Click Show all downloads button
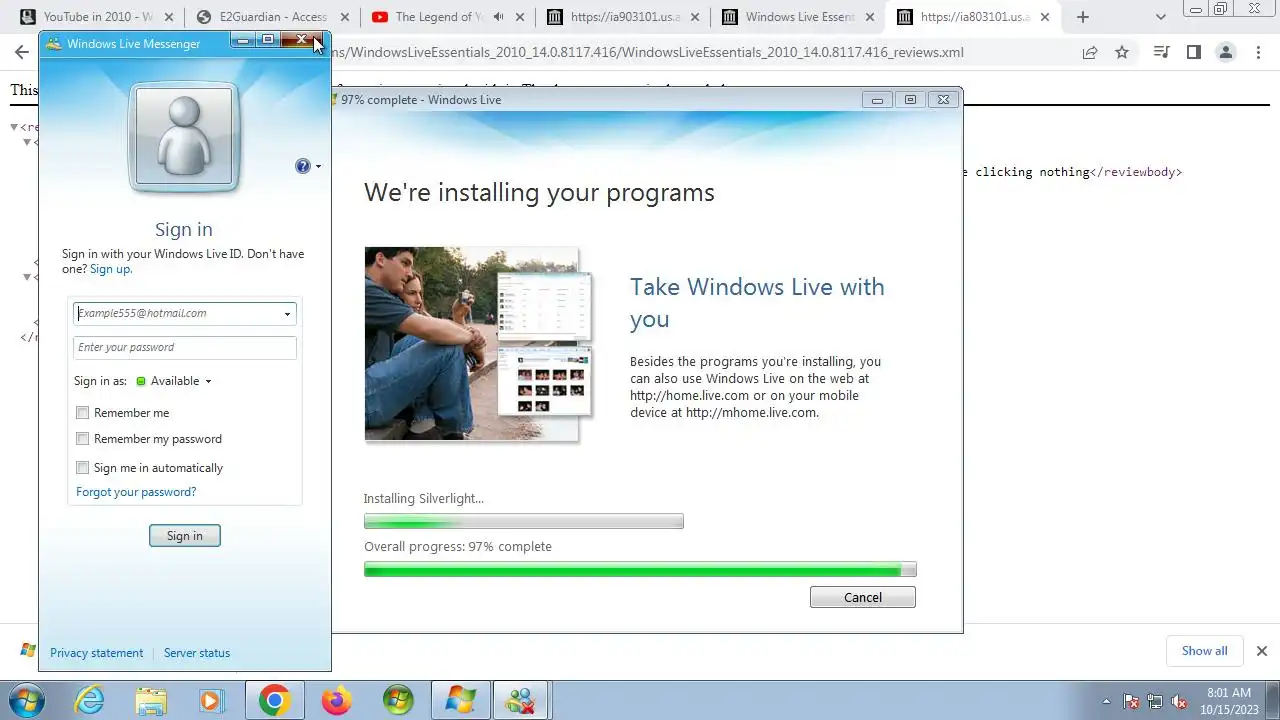The image size is (1280, 720). pyautogui.click(x=1204, y=651)
